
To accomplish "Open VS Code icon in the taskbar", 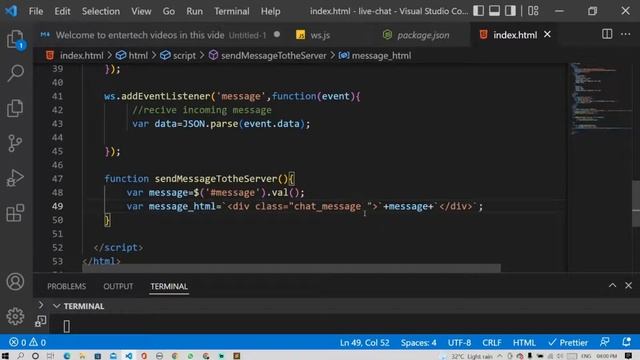I will (x=129, y=356).
